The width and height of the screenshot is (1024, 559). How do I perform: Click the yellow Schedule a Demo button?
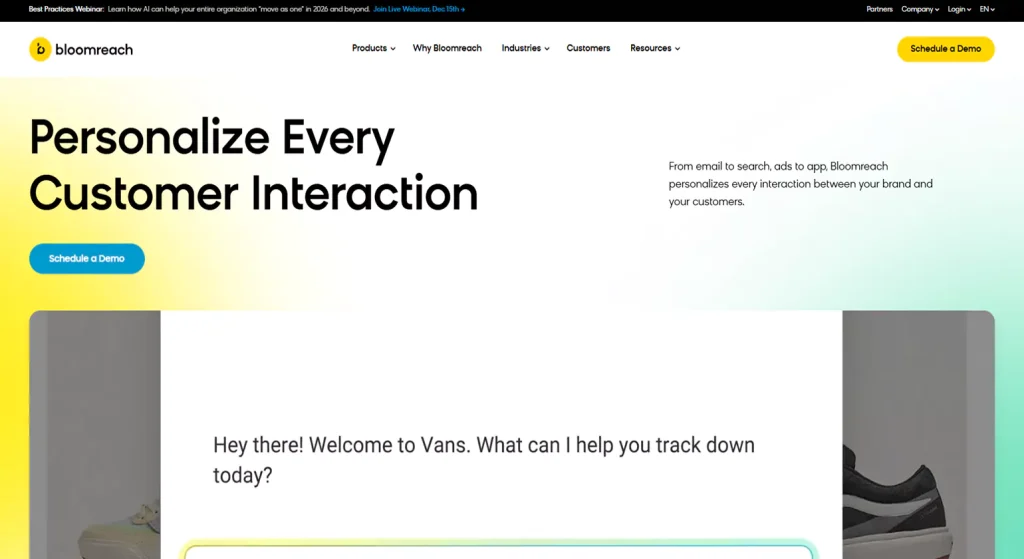[x=946, y=49]
